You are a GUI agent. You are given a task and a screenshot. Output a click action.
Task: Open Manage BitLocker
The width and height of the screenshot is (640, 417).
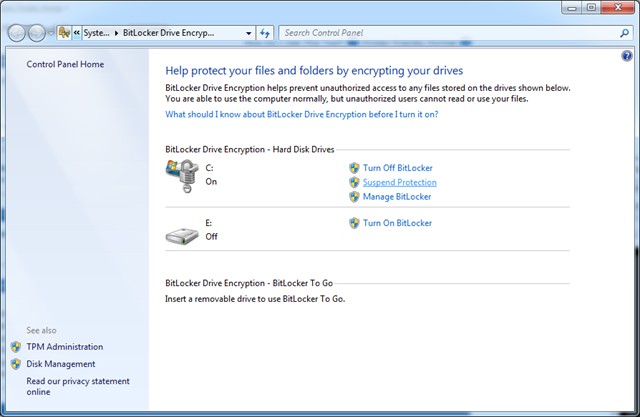pos(397,197)
